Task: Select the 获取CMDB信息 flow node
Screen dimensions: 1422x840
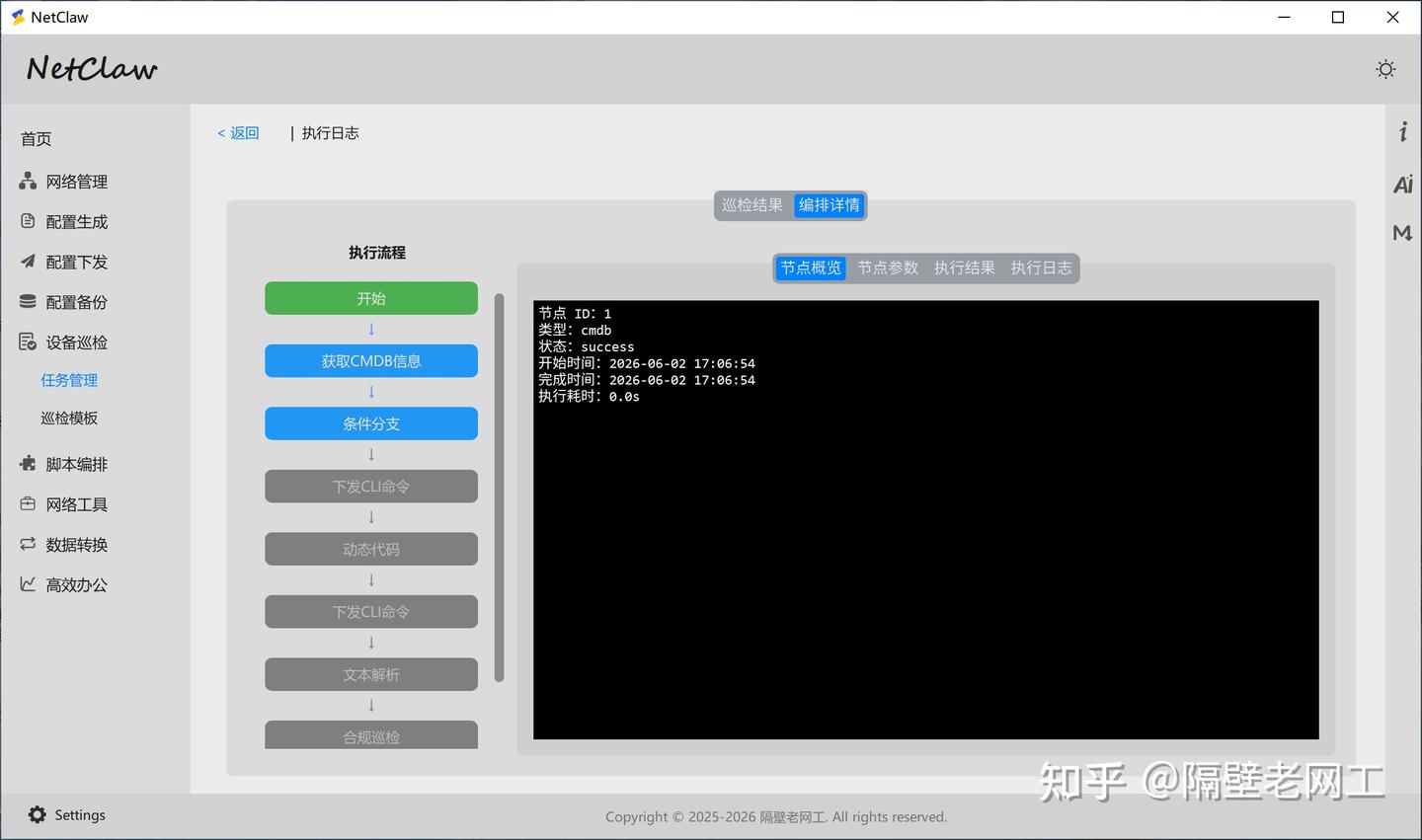Action: (x=371, y=361)
